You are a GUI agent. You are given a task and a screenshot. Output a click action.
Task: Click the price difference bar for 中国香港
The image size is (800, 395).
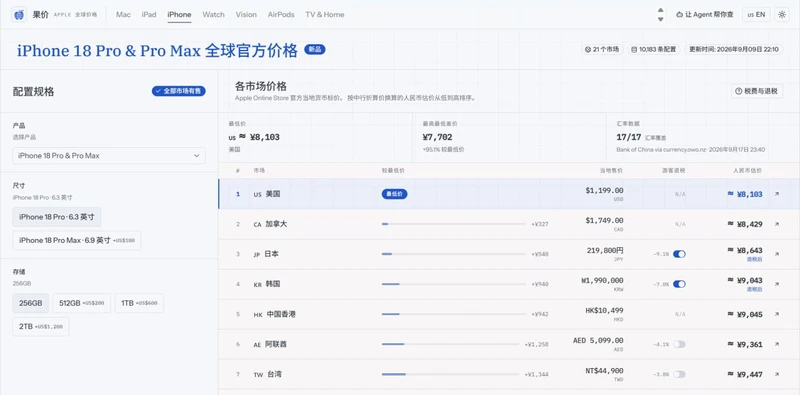point(453,314)
